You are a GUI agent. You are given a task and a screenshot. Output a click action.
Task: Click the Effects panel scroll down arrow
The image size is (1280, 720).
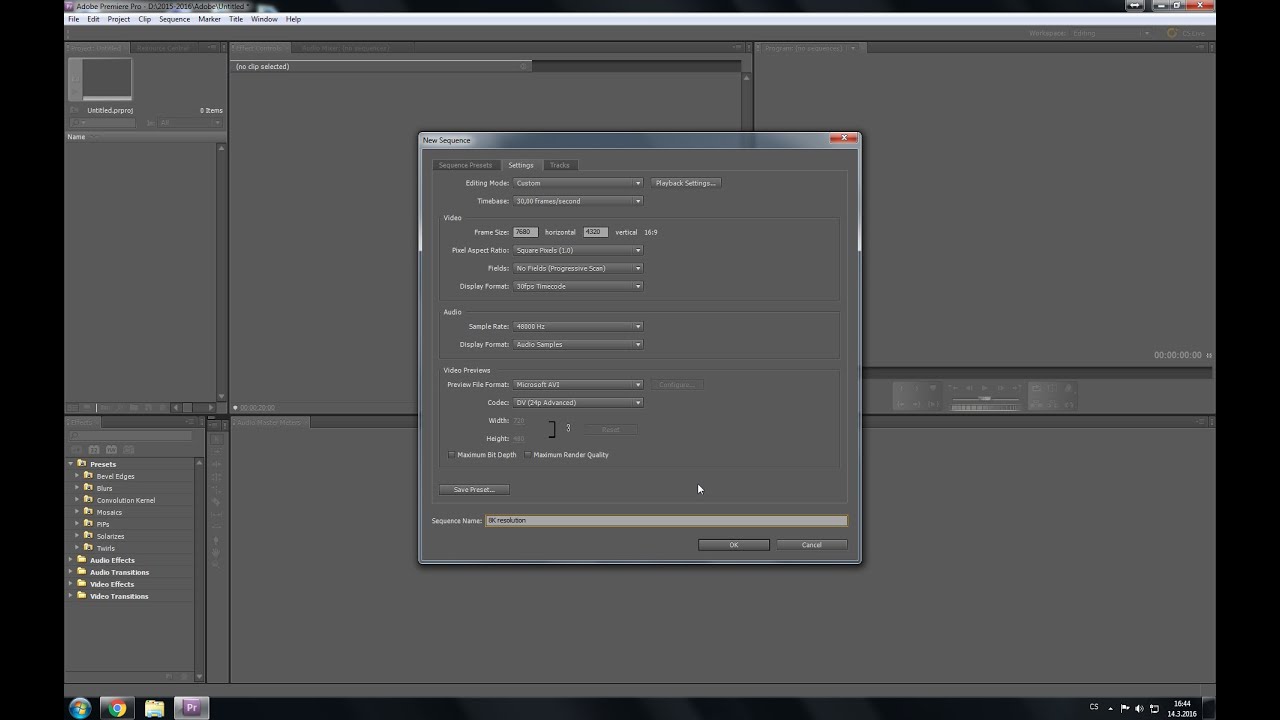[200, 677]
